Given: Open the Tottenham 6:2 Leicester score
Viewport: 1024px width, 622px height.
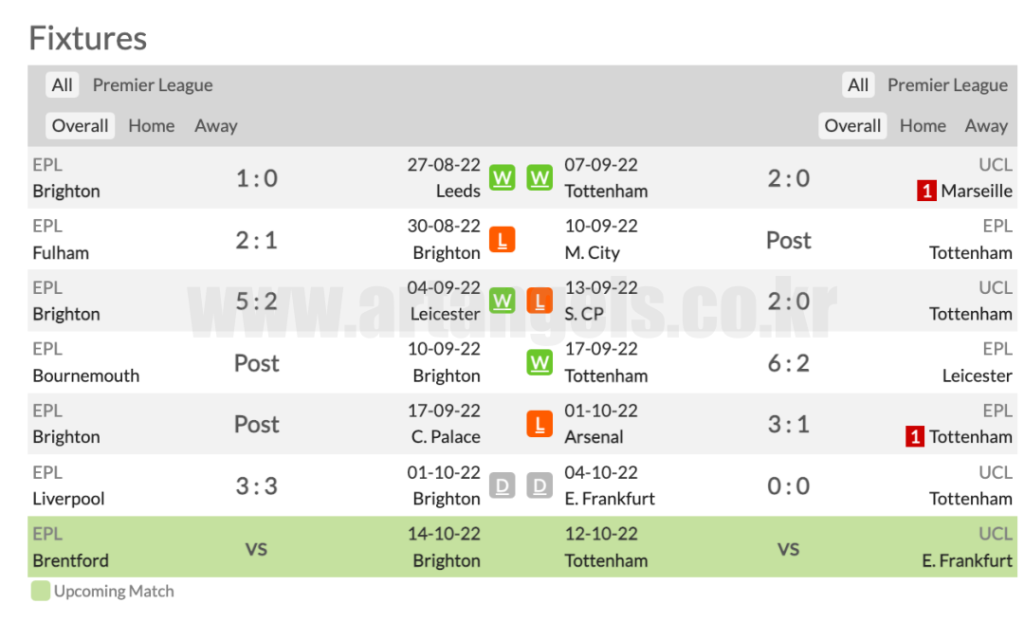Looking at the screenshot, I should pyautogui.click(x=788, y=363).
